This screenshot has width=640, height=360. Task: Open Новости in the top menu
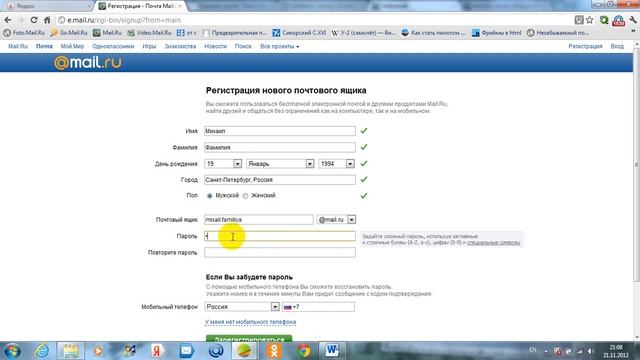point(215,47)
